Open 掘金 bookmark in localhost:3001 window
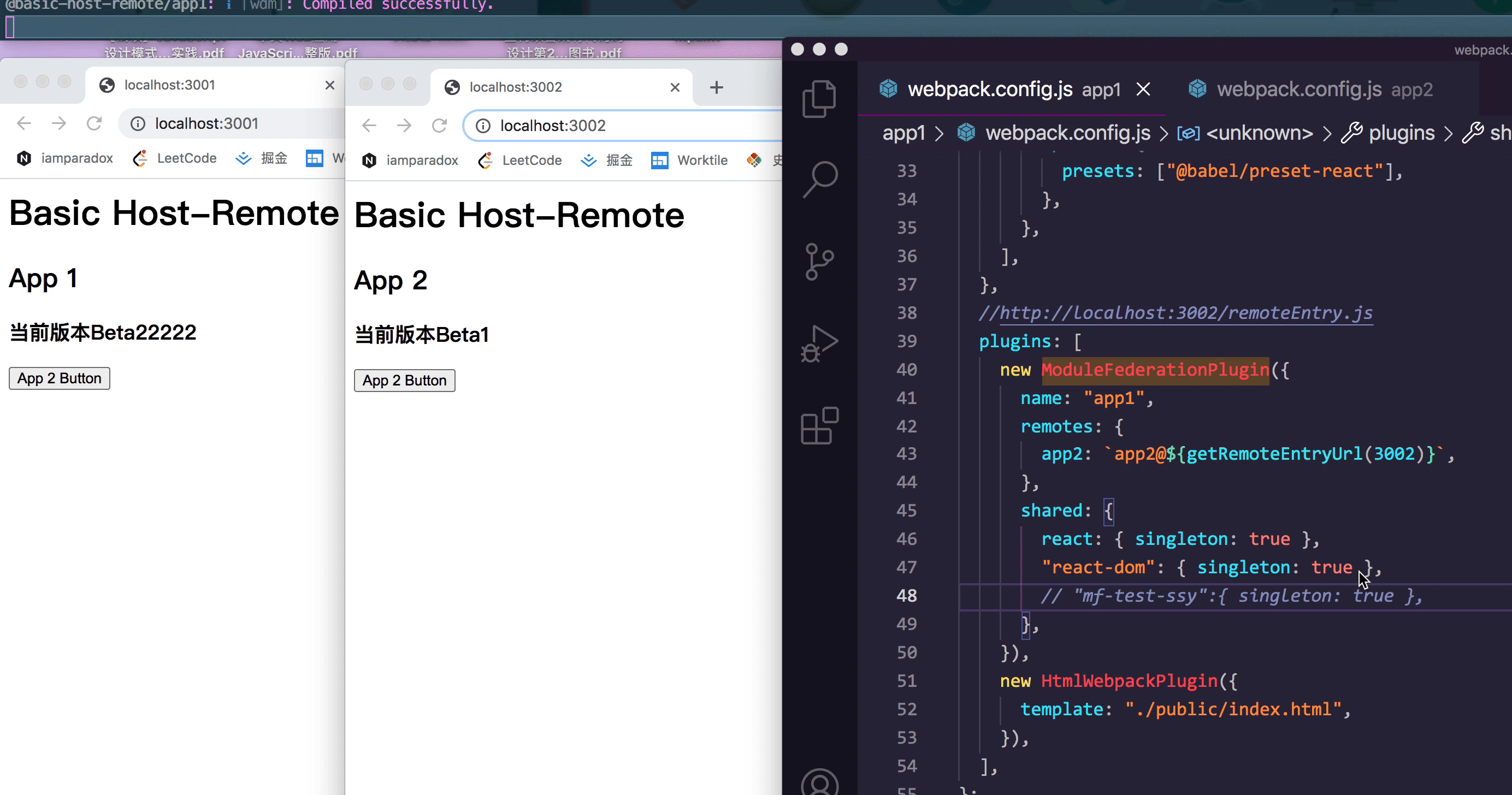 (261, 158)
